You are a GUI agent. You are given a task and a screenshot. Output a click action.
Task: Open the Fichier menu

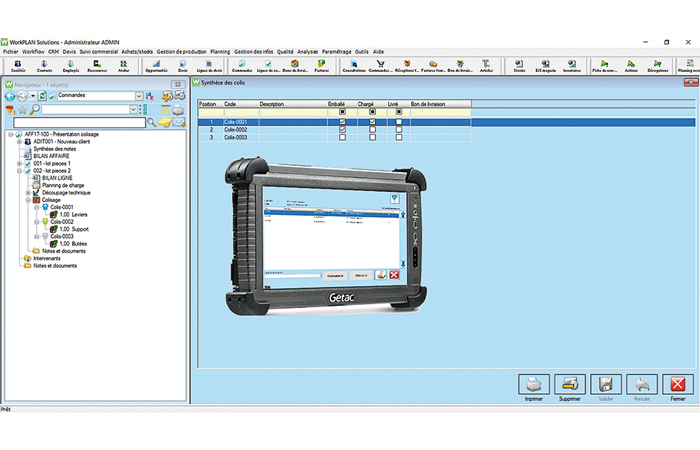point(11,52)
